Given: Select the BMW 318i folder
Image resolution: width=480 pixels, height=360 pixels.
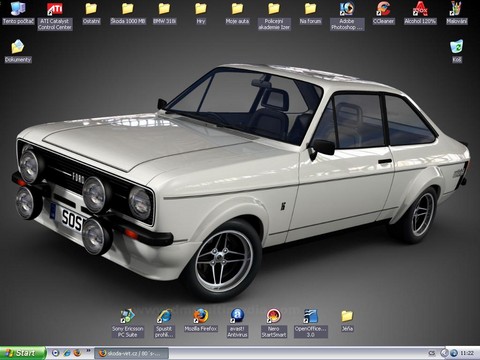Looking at the screenshot, I should coord(164,13).
